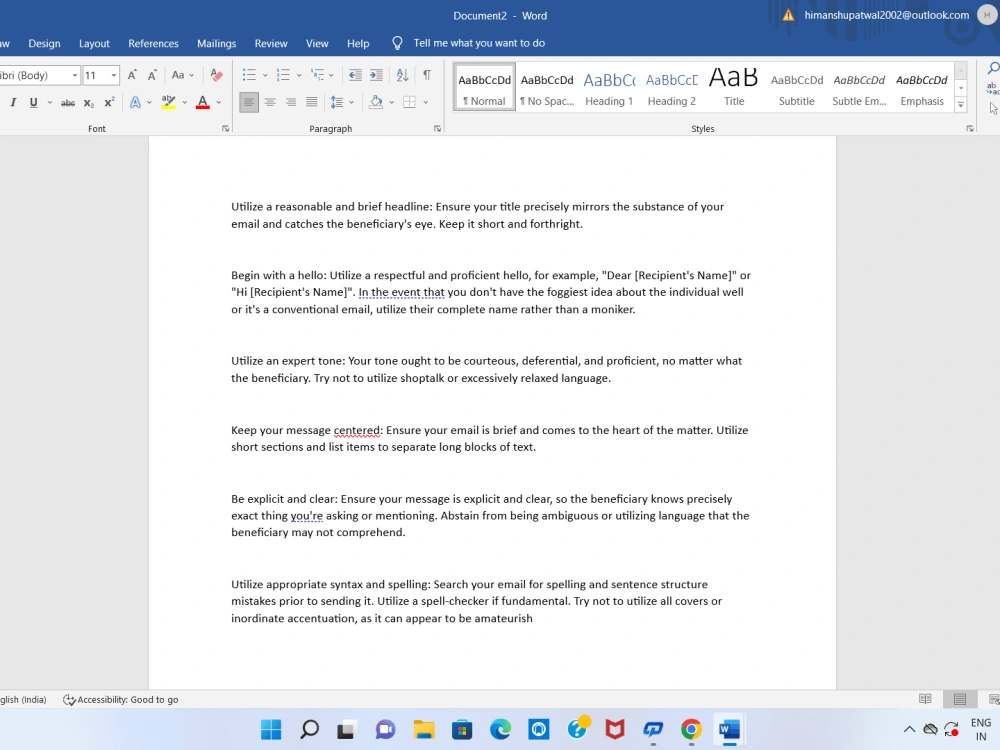Apply yellow text highlight color
The height and width of the screenshot is (750, 1000).
pos(168,102)
